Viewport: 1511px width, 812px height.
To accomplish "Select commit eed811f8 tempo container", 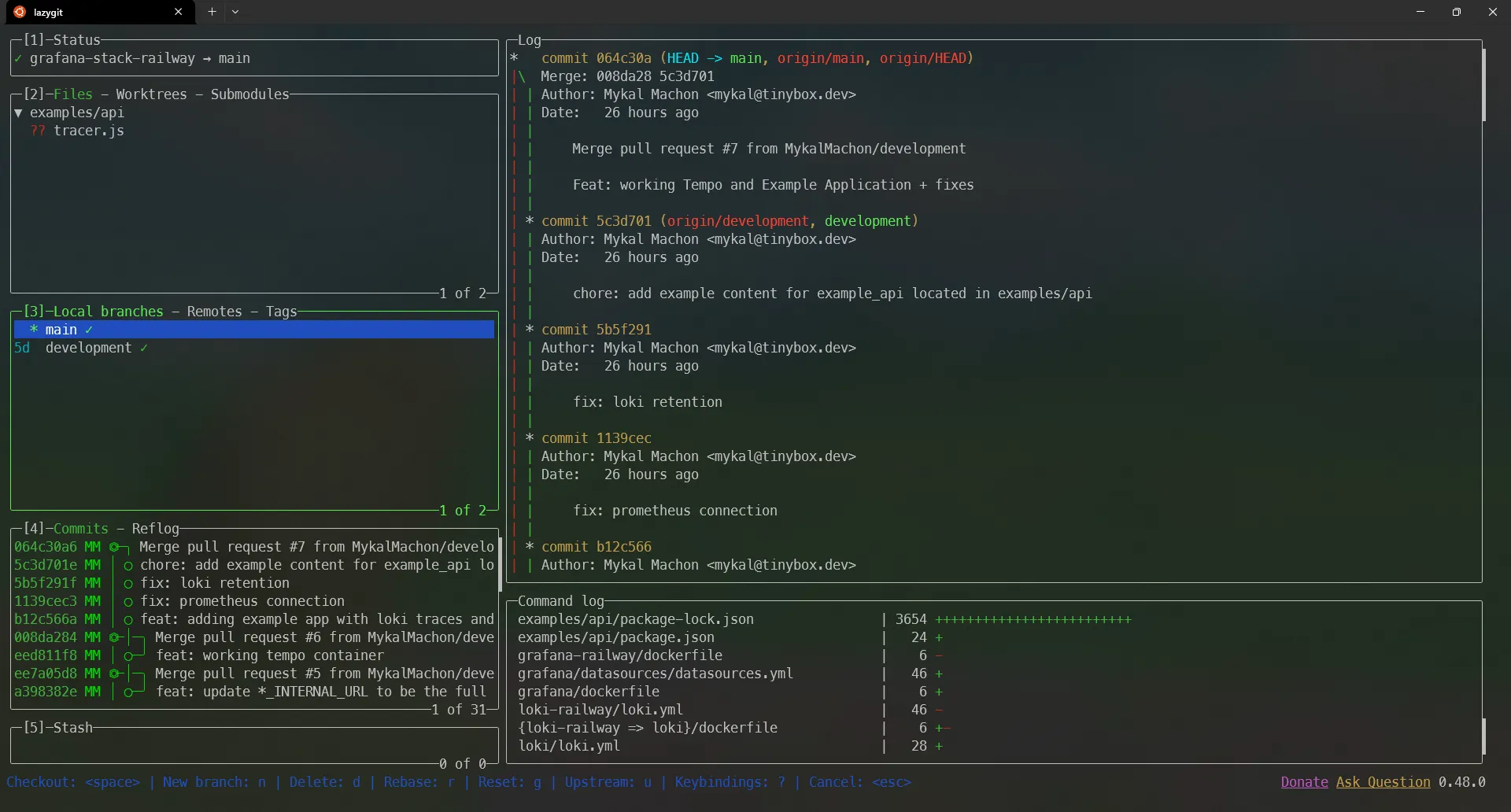I will coord(254,655).
